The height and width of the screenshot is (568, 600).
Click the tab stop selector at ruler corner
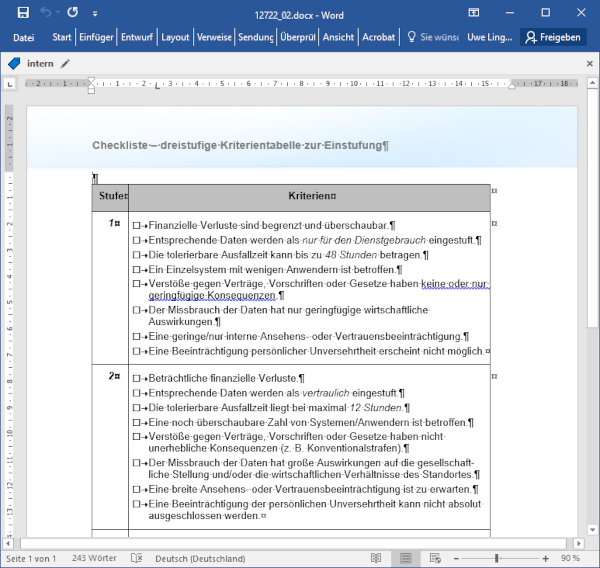point(11,83)
